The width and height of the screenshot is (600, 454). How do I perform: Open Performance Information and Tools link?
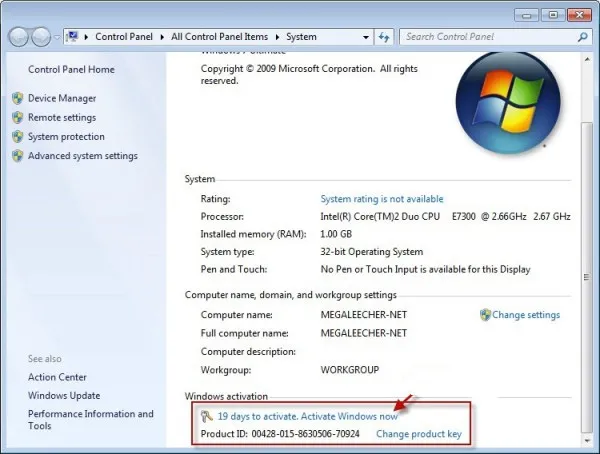tap(91, 420)
